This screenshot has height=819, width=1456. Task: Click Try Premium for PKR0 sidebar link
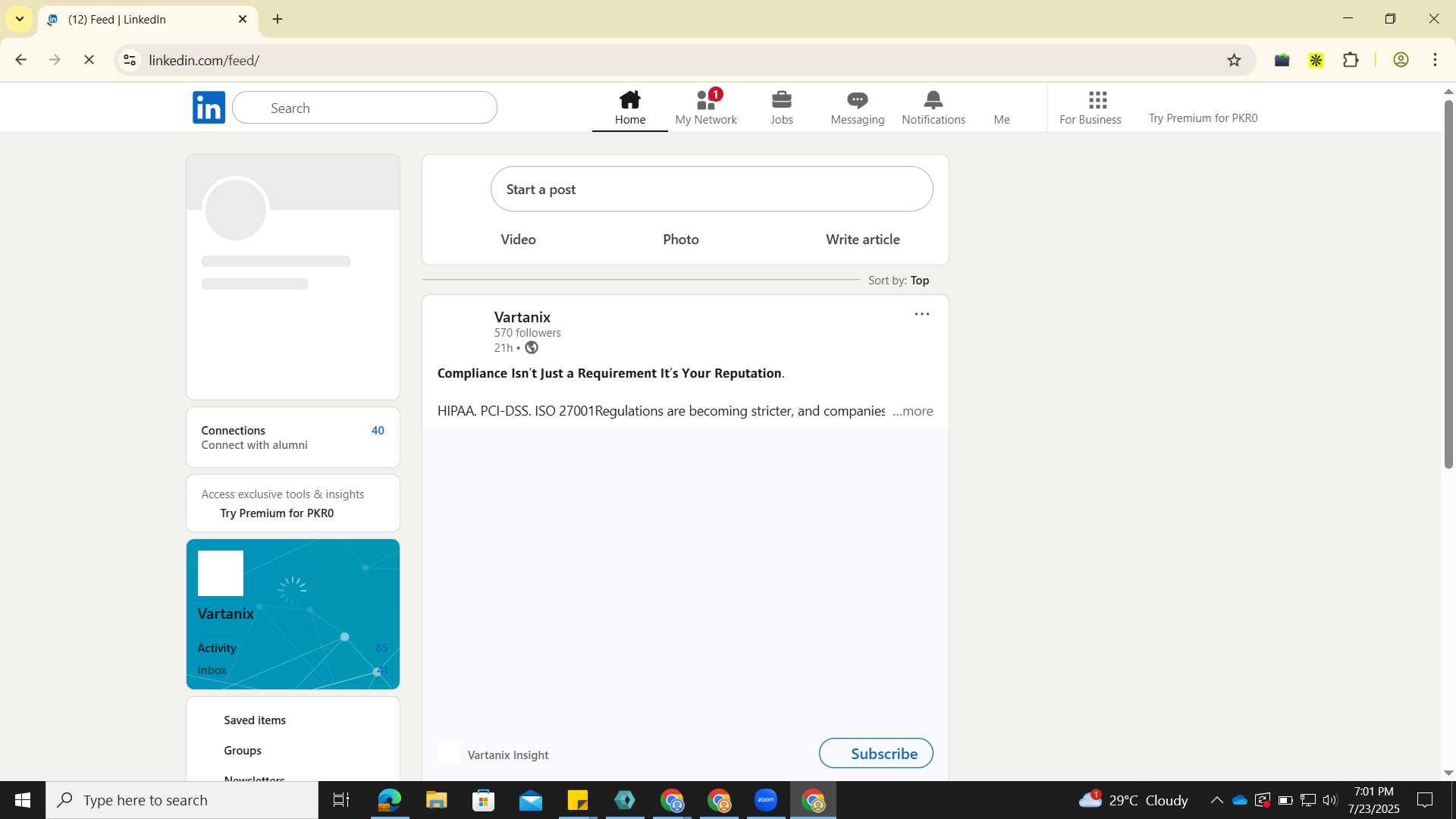[x=276, y=513]
